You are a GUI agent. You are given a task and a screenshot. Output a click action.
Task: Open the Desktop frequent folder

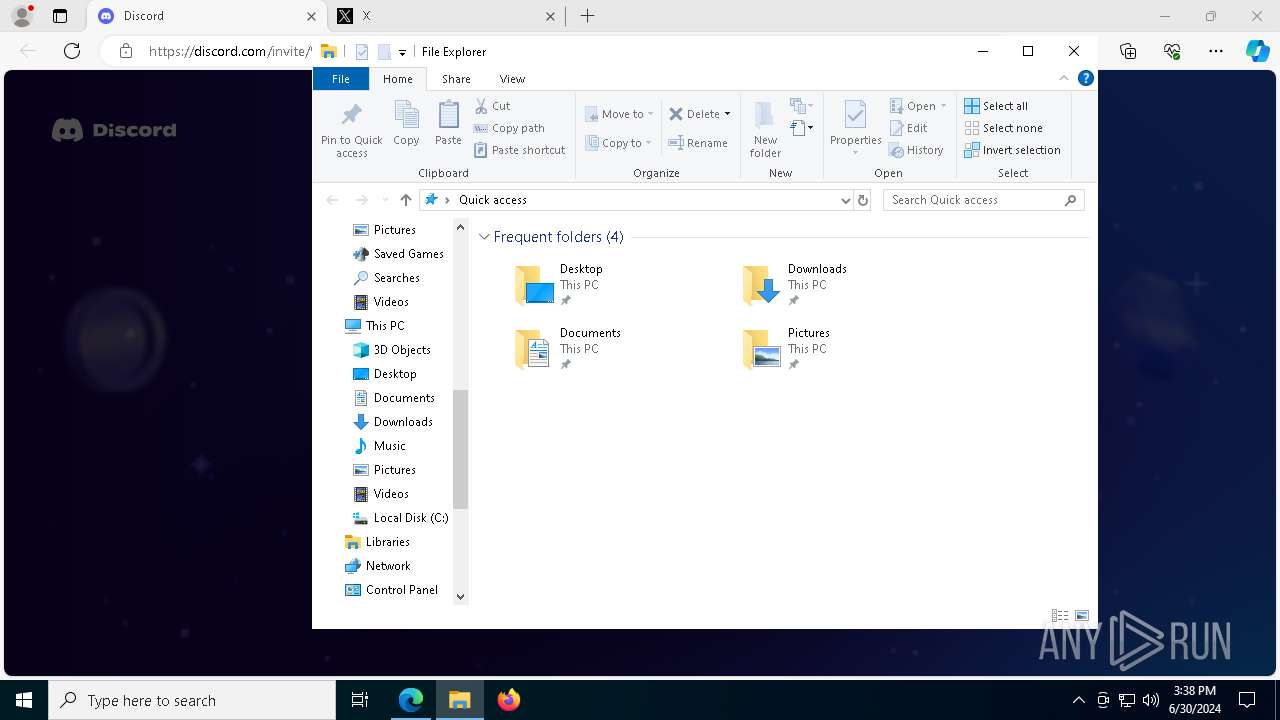(x=560, y=285)
